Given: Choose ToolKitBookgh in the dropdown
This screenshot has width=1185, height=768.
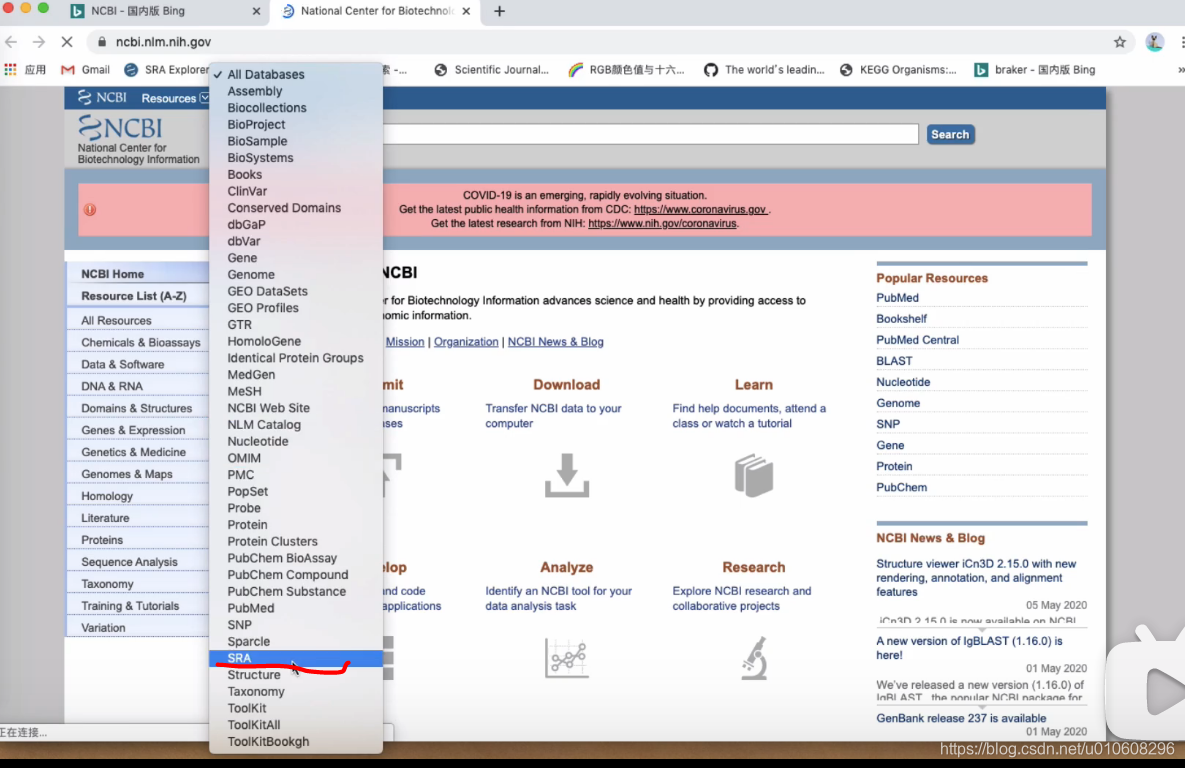Looking at the screenshot, I should coord(295,742).
